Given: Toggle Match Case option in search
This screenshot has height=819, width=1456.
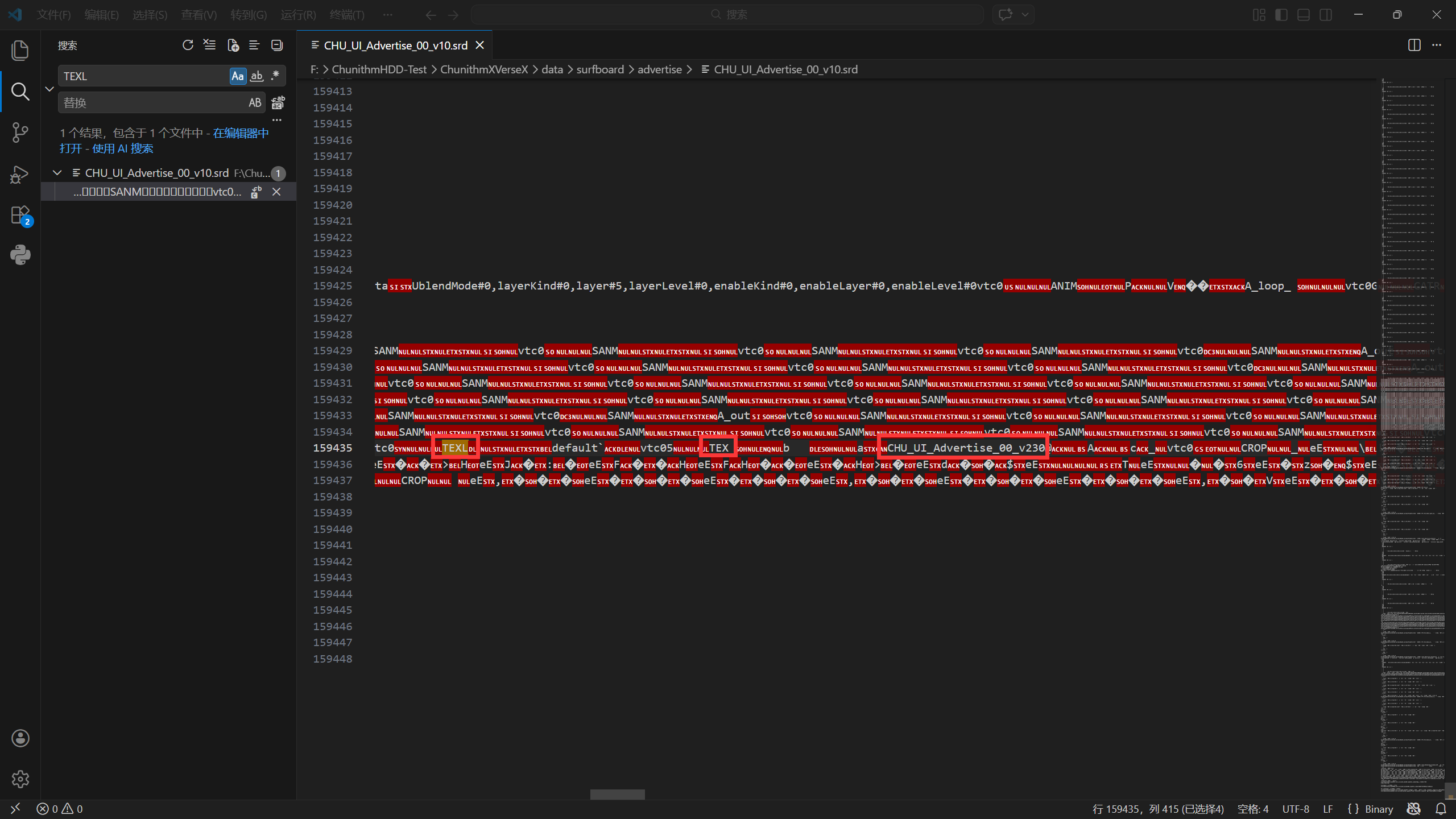Looking at the screenshot, I should point(238,76).
